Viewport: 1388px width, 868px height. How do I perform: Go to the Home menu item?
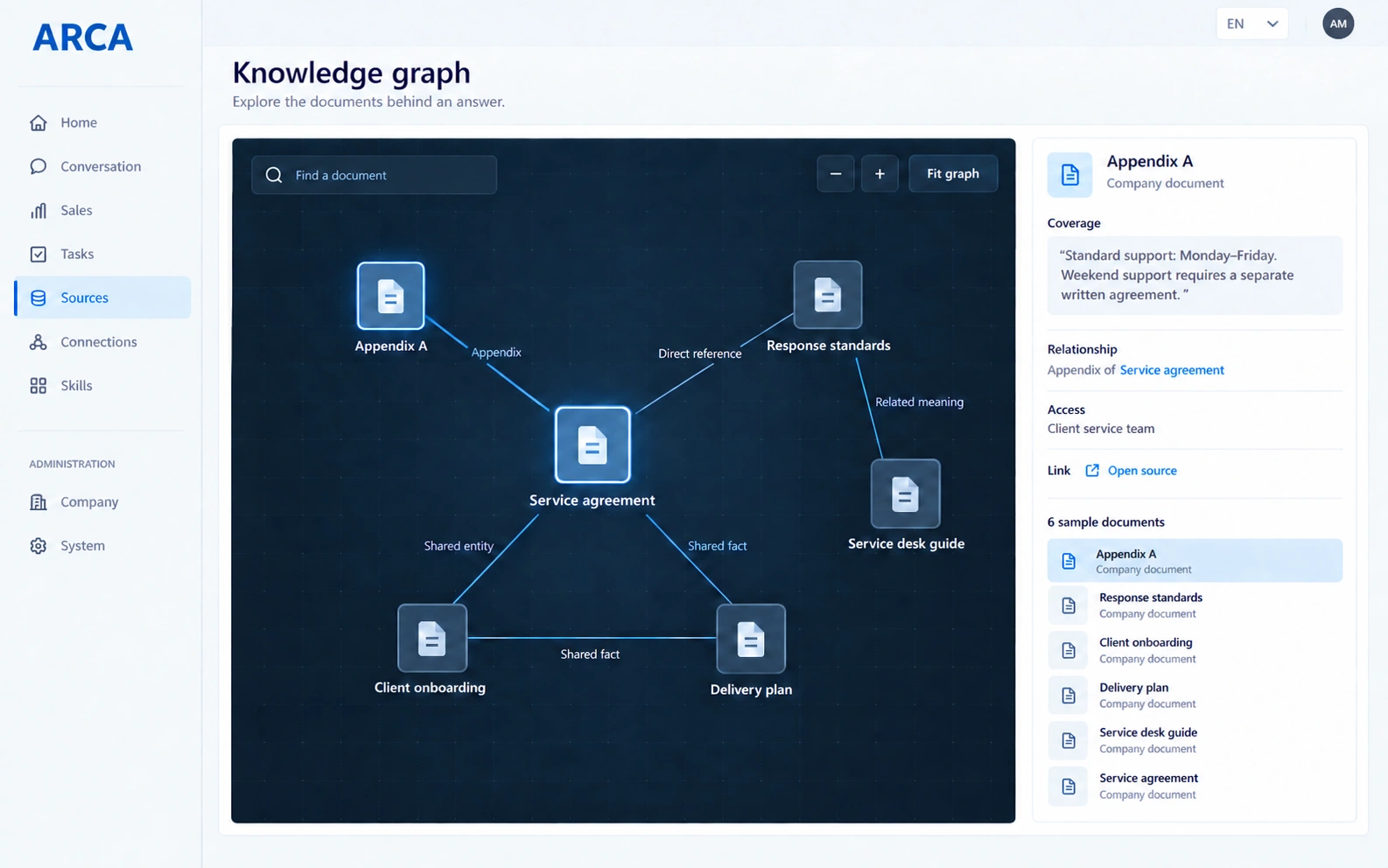click(103, 122)
